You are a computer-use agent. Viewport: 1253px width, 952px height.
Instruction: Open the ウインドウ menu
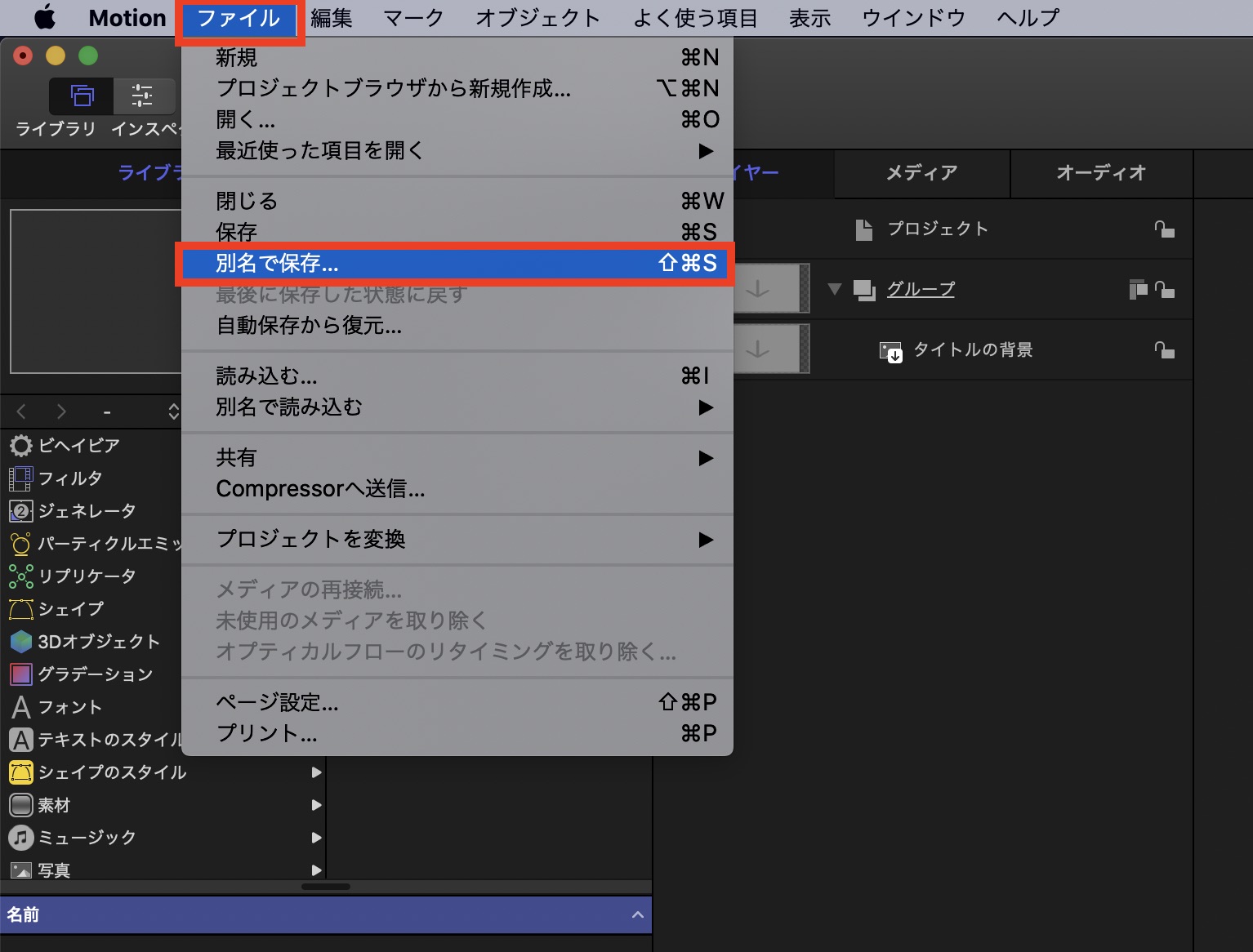(914, 18)
